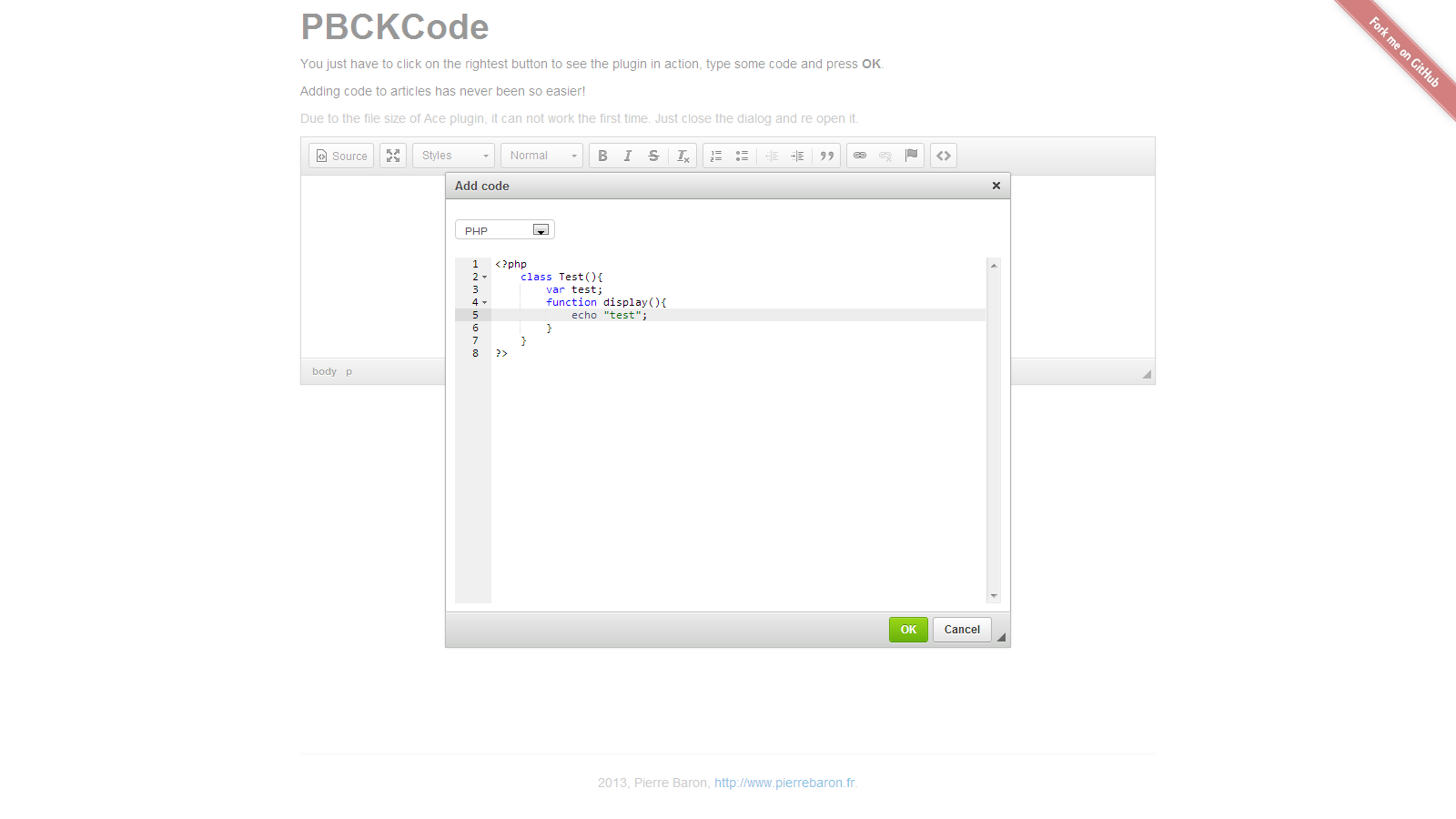Click the Remove Format icon
Image resolution: width=1456 pixels, height=819 pixels.
(x=682, y=156)
